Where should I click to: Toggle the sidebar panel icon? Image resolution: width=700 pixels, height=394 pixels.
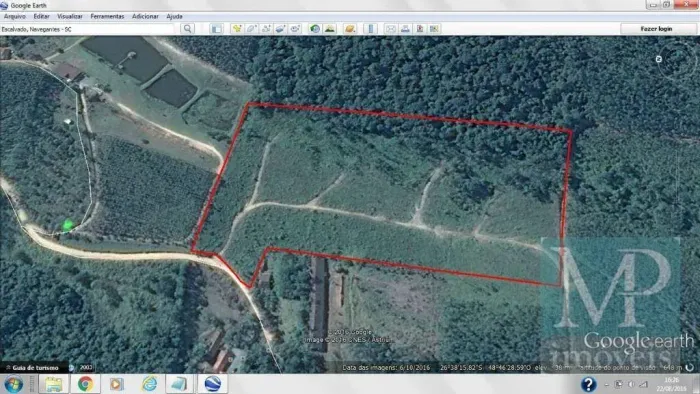(217, 29)
